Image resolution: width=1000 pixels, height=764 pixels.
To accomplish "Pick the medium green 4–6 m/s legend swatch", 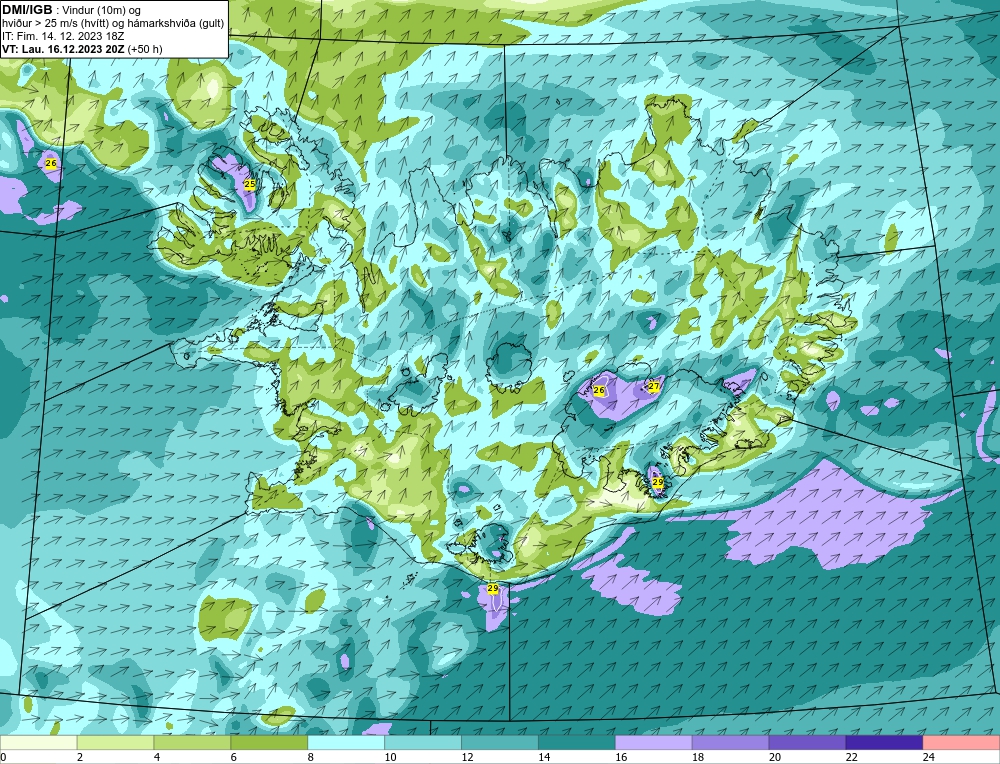I will pyautogui.click(x=192, y=743).
